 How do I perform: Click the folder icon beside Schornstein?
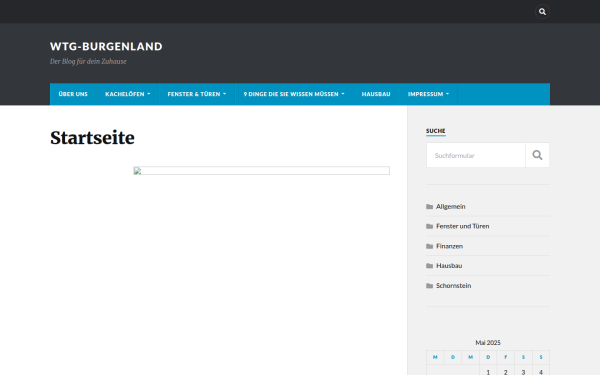tap(429, 285)
